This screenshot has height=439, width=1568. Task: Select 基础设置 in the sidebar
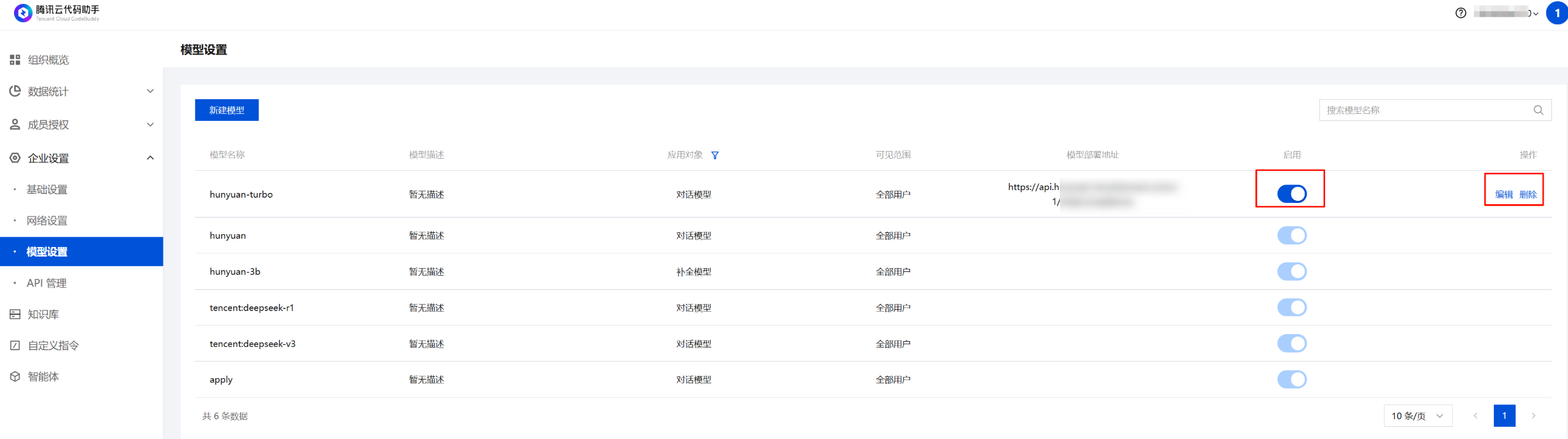click(47, 189)
